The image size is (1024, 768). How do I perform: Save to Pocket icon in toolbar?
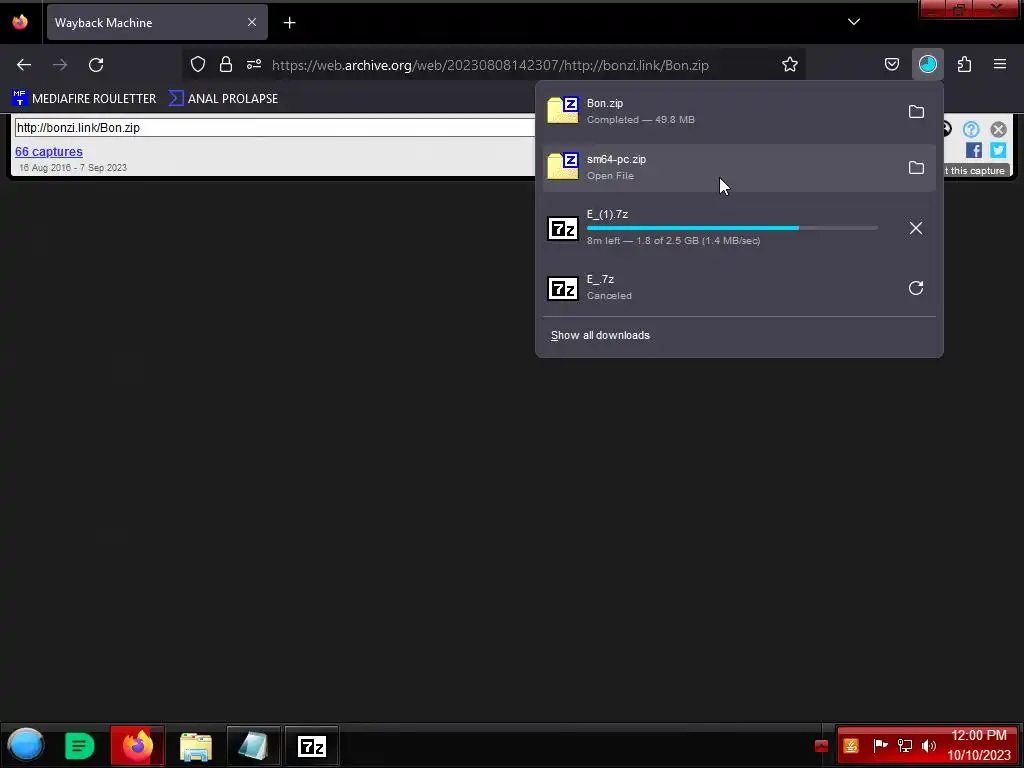click(x=891, y=65)
